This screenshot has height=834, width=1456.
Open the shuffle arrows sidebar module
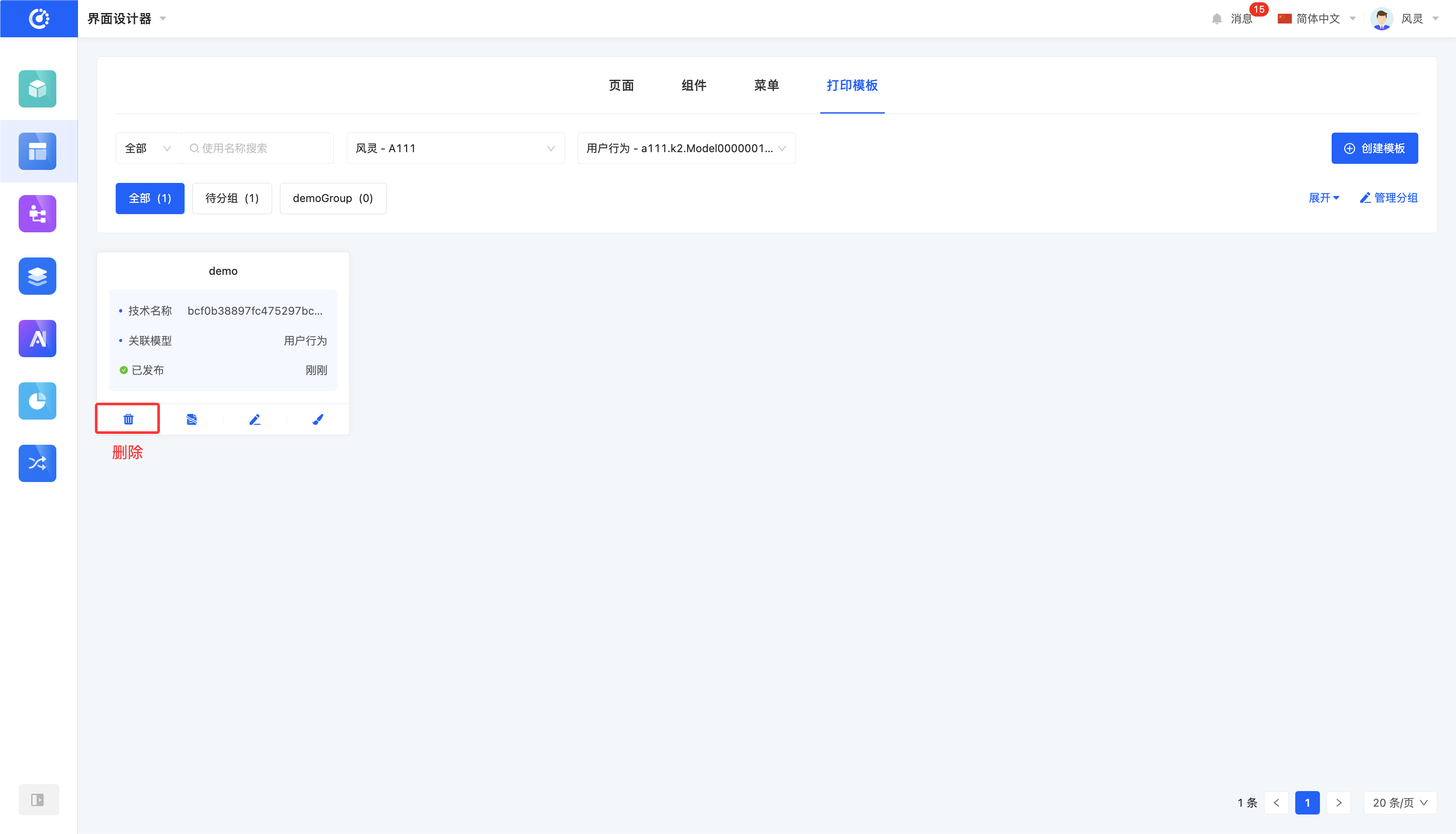(x=37, y=463)
